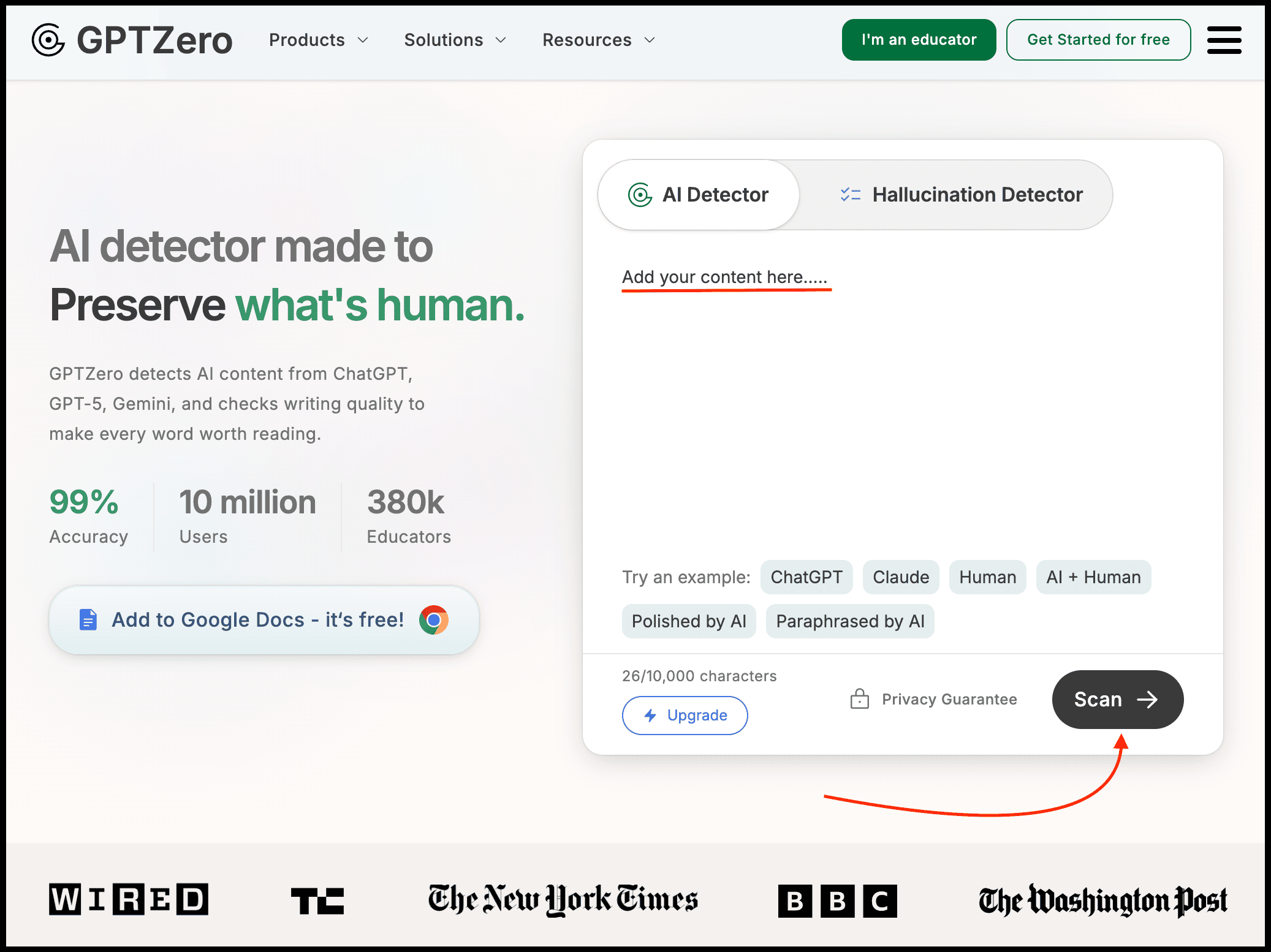The height and width of the screenshot is (952, 1271).
Task: Try the ChatGPT example
Action: pos(806,577)
